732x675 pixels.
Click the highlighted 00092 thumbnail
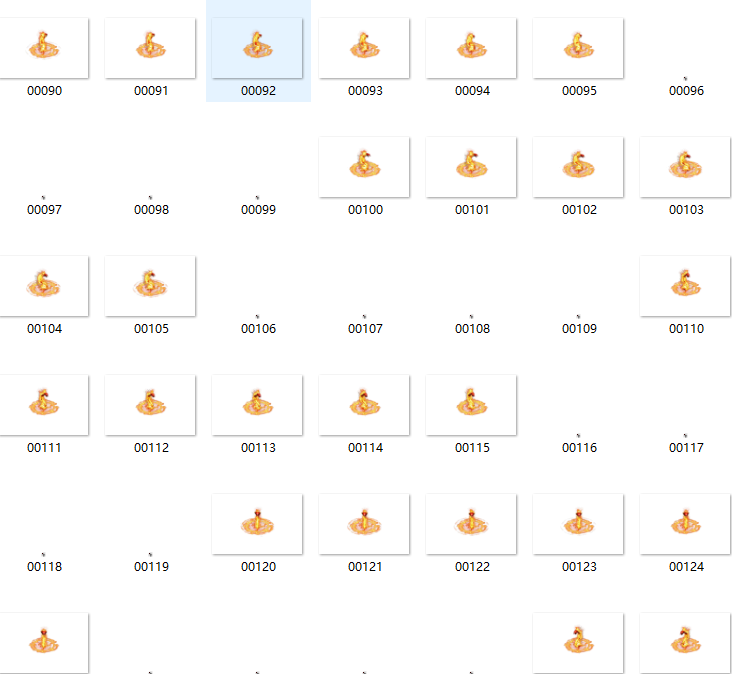[257, 48]
